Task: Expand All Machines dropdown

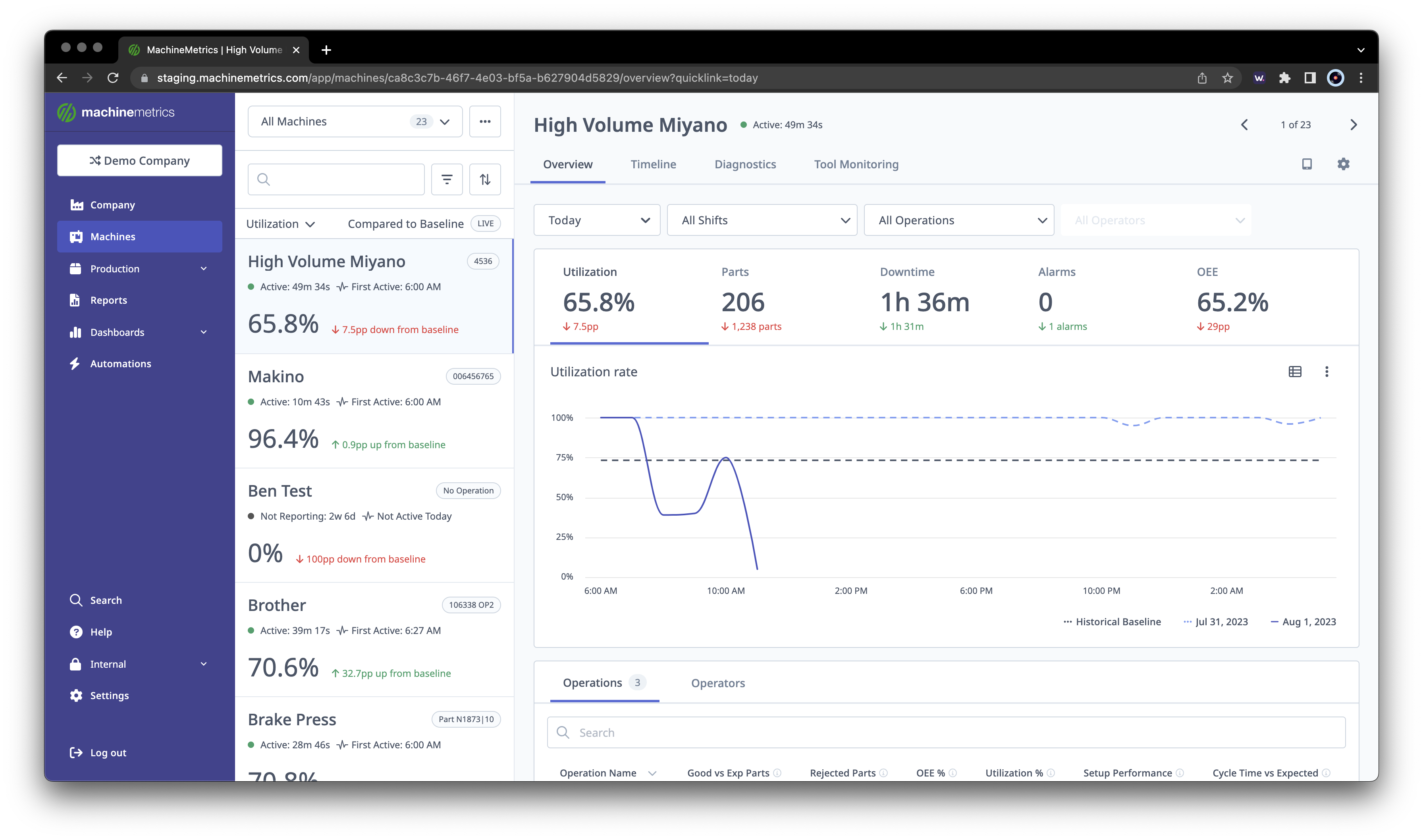Action: pyautogui.click(x=355, y=122)
